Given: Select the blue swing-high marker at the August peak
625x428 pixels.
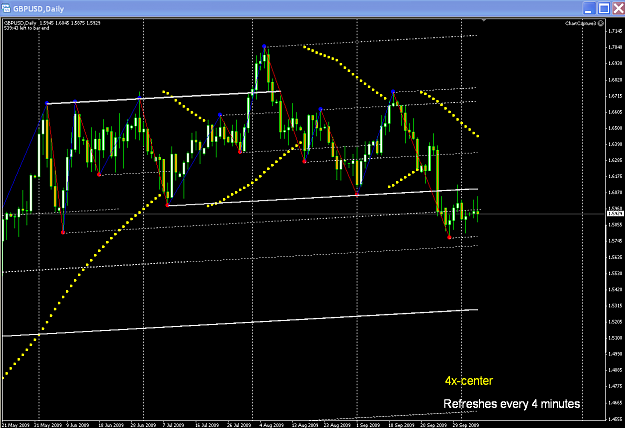Looking at the screenshot, I should coord(264,47).
